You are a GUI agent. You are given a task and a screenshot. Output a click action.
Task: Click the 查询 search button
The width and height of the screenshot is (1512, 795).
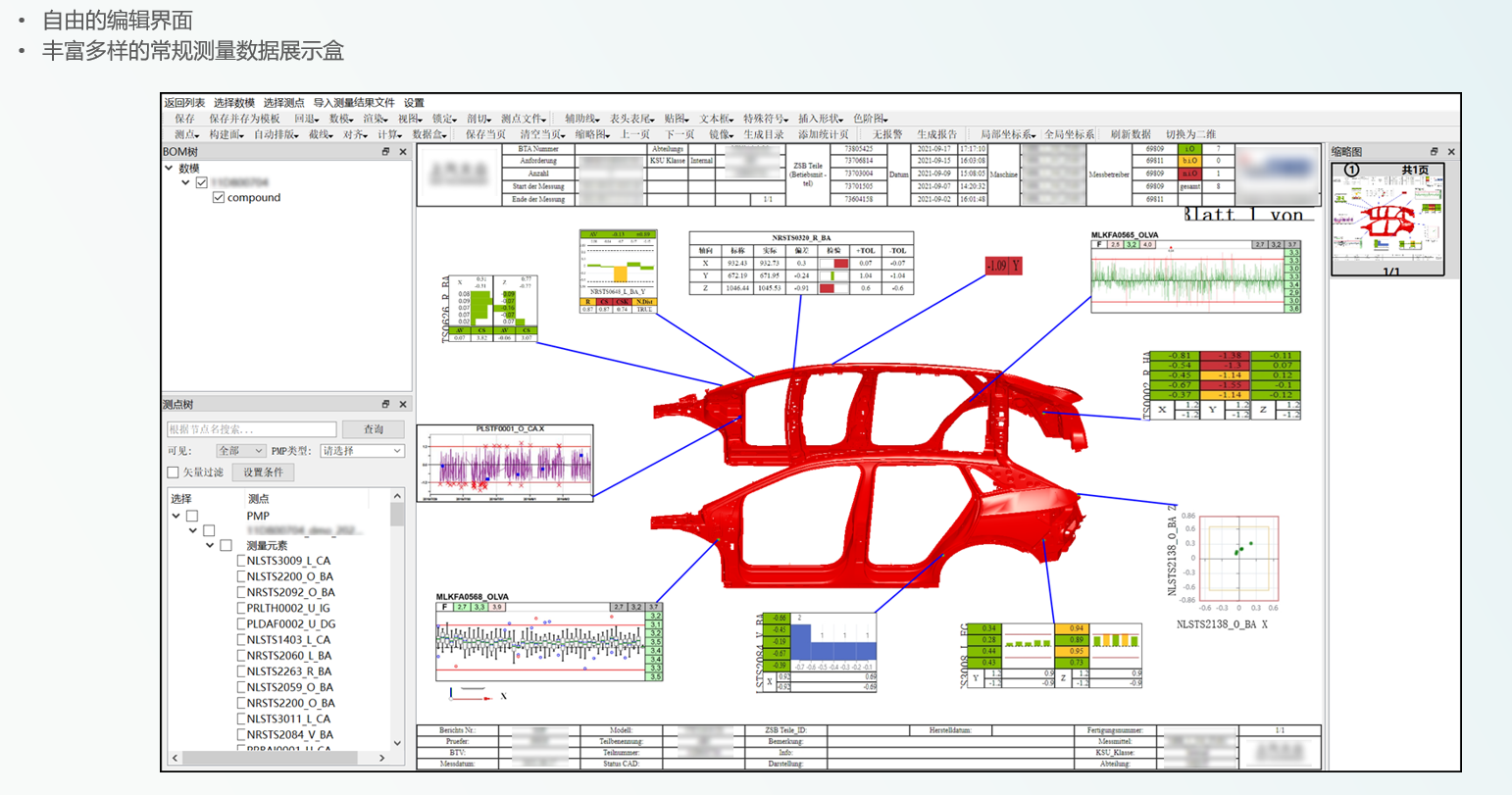374,429
